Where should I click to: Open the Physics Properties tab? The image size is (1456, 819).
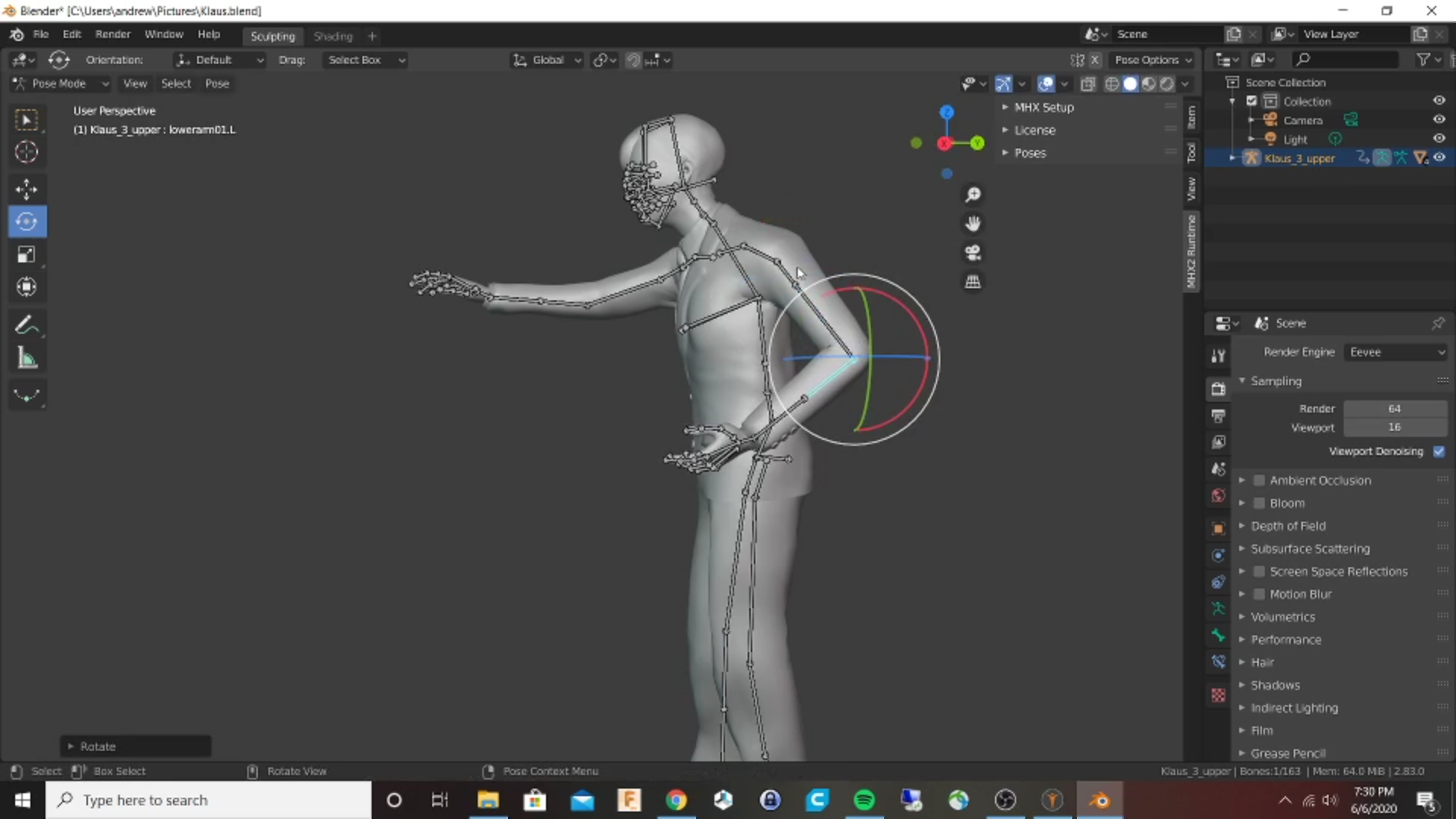tap(1219, 582)
